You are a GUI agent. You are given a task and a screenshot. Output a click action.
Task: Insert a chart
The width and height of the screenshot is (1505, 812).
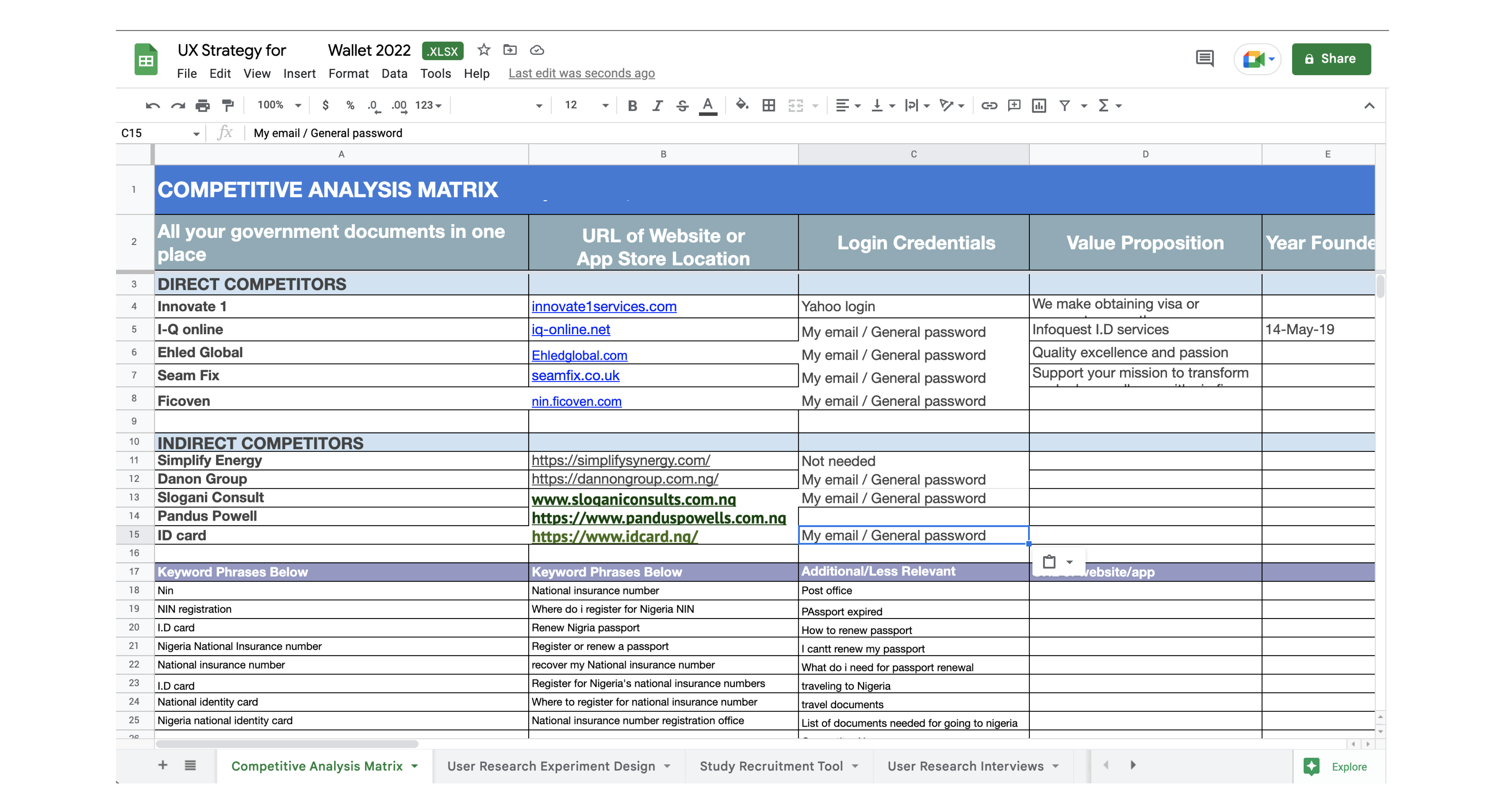(x=1039, y=106)
